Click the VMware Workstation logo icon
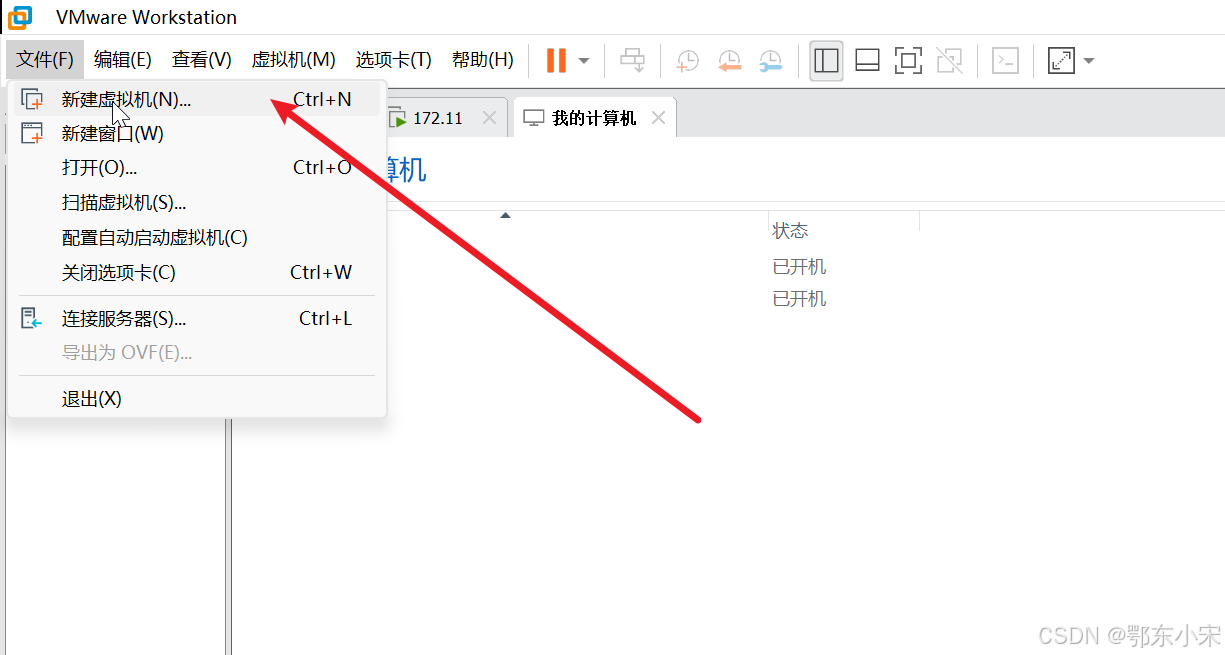 tap(20, 17)
